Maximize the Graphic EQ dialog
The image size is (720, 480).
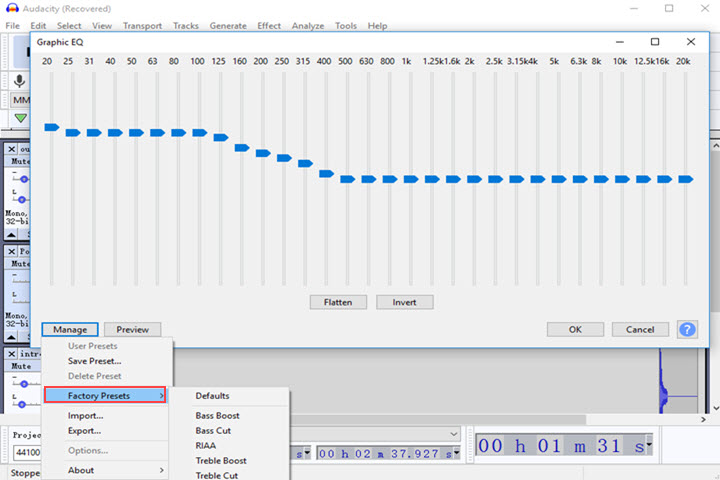655,42
